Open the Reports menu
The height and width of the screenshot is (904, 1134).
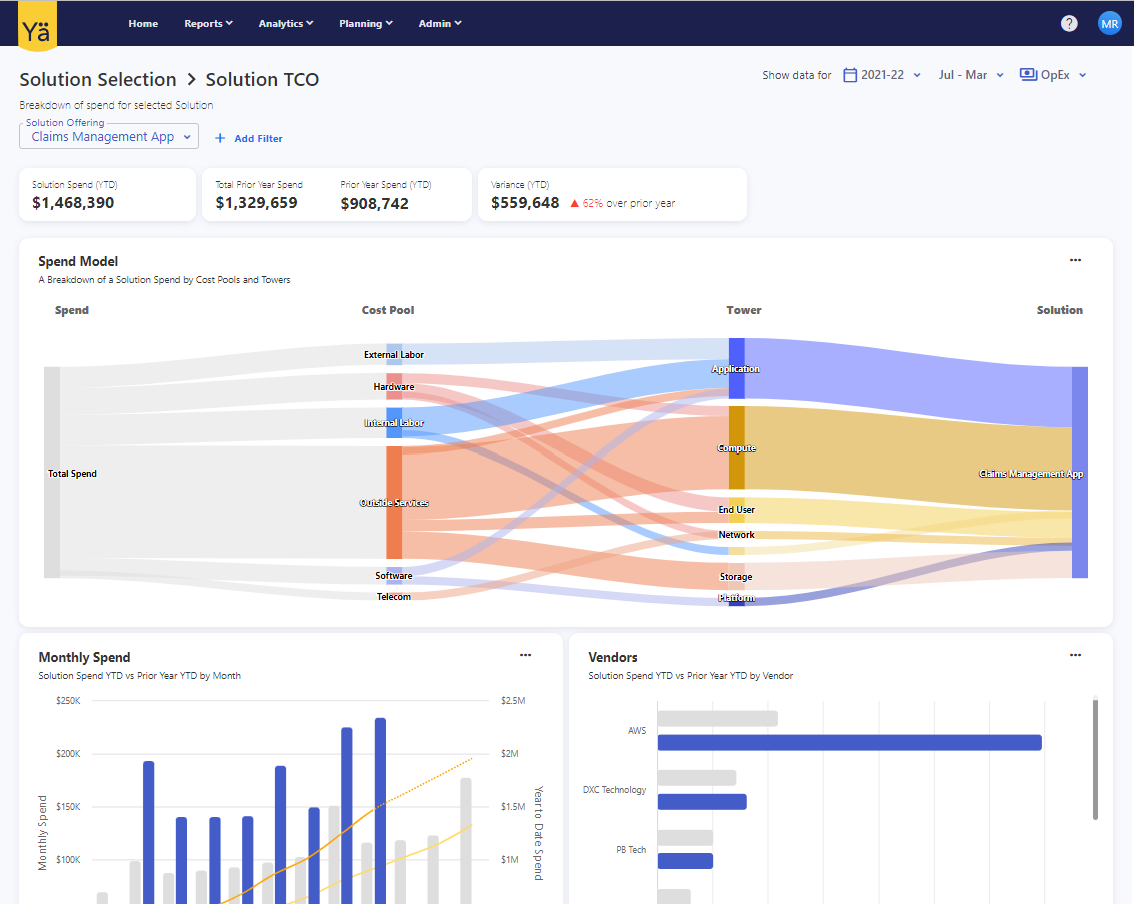coord(208,23)
